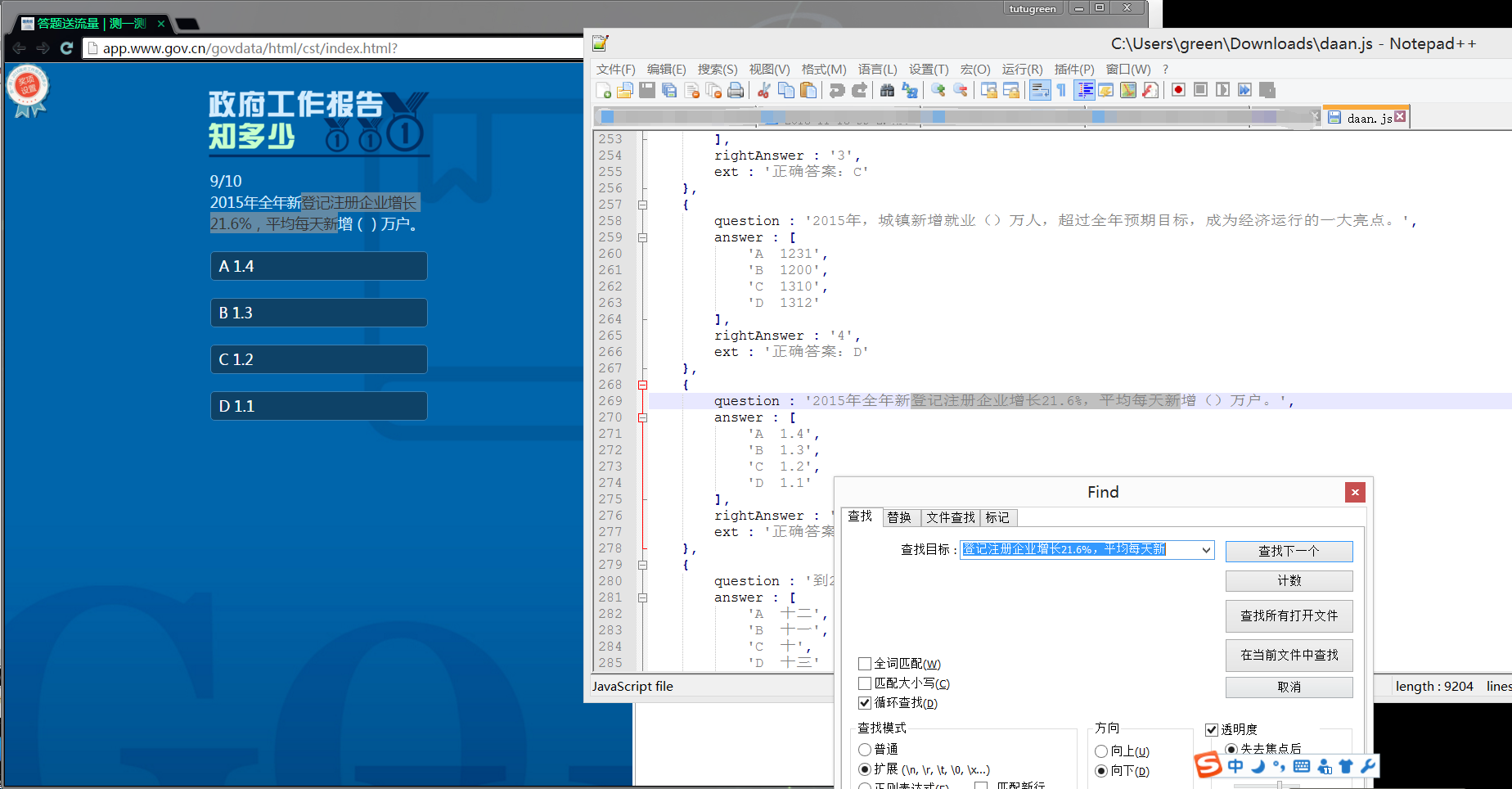The image size is (1512, 789).
Task: Open the 搜索(S) menu
Action: [x=717, y=70]
